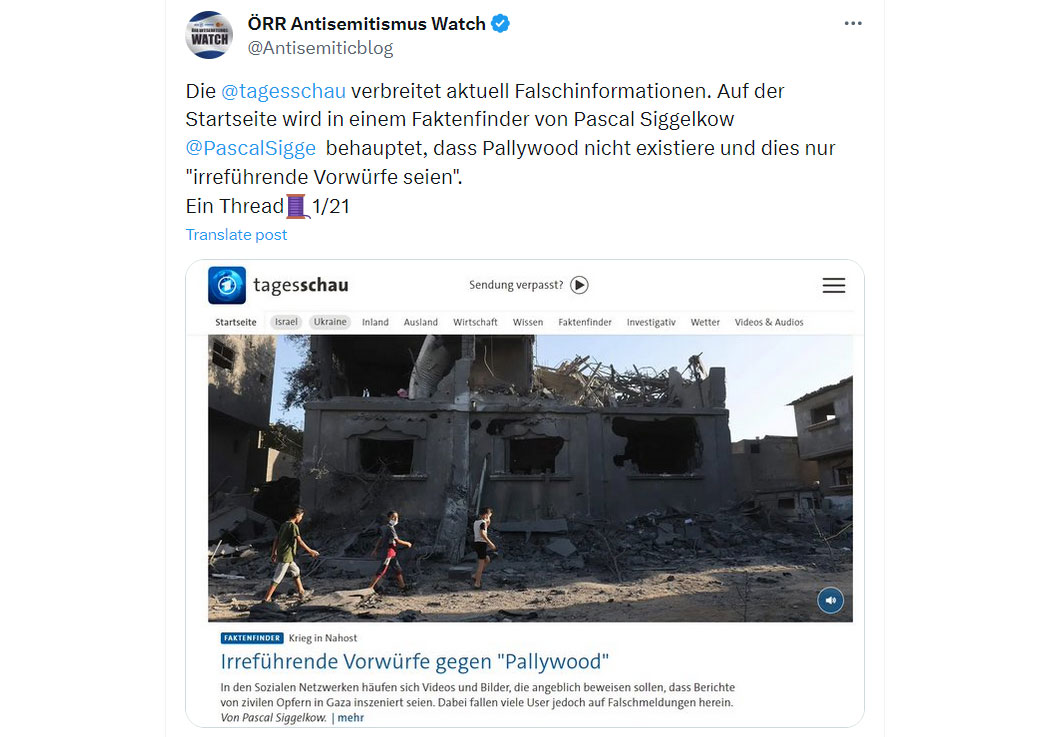Play the missed broadcast with play icon
Viewport: 1050px width, 737px height.
579,285
